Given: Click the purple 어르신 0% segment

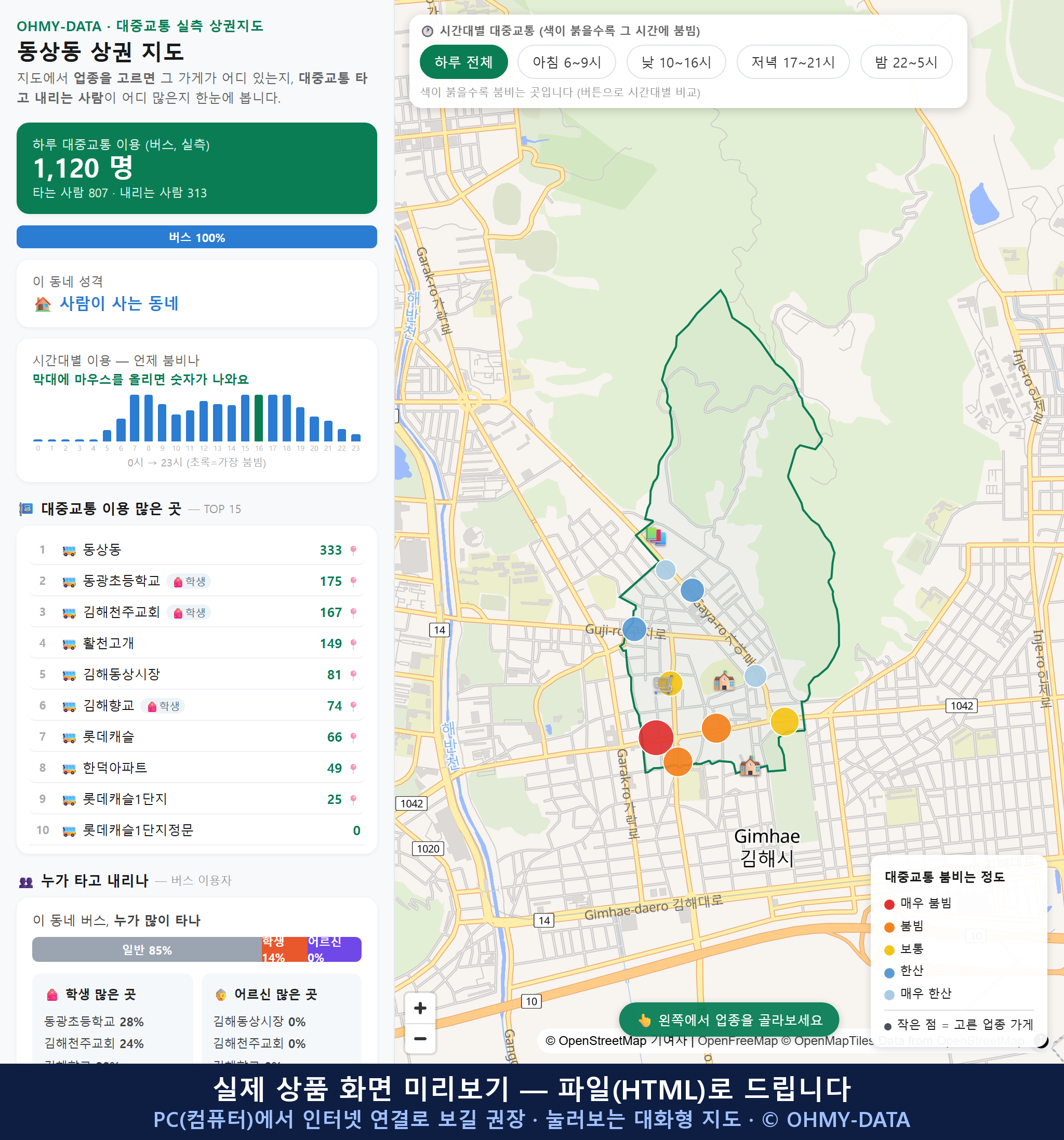Looking at the screenshot, I should [x=335, y=949].
